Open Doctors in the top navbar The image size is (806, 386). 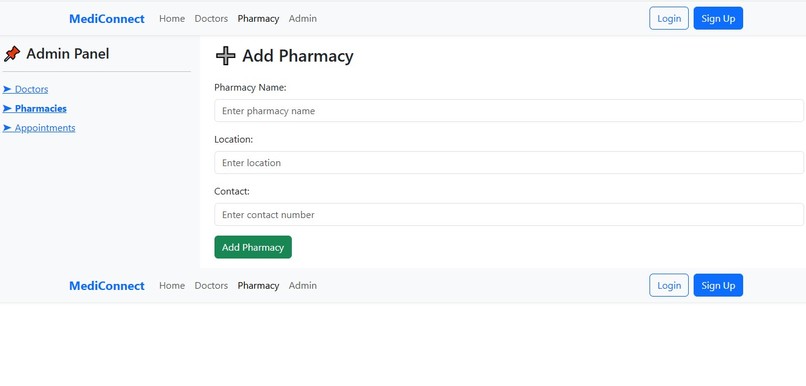[x=211, y=19]
